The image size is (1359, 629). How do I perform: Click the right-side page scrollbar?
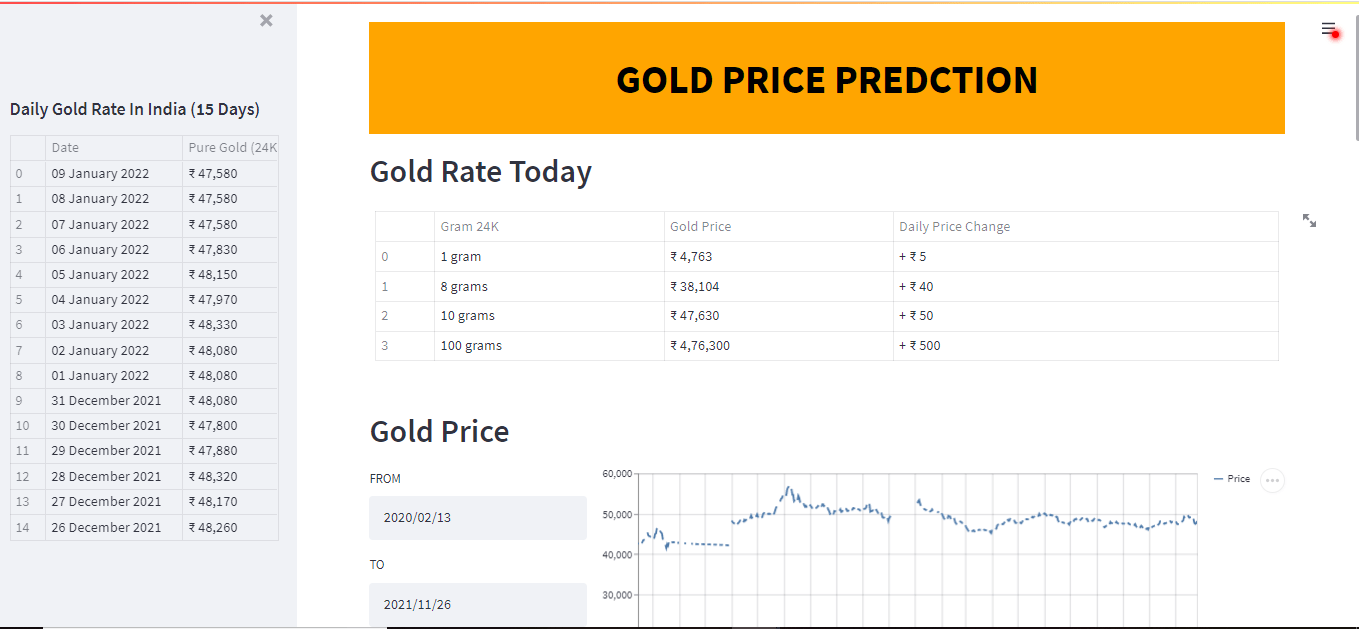(1353, 75)
